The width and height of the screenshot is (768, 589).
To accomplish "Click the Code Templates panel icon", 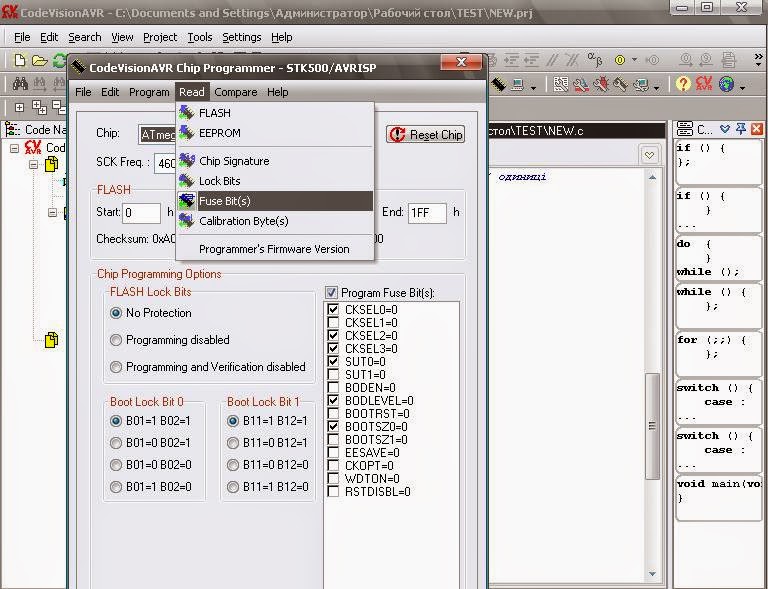I will click(x=684, y=129).
